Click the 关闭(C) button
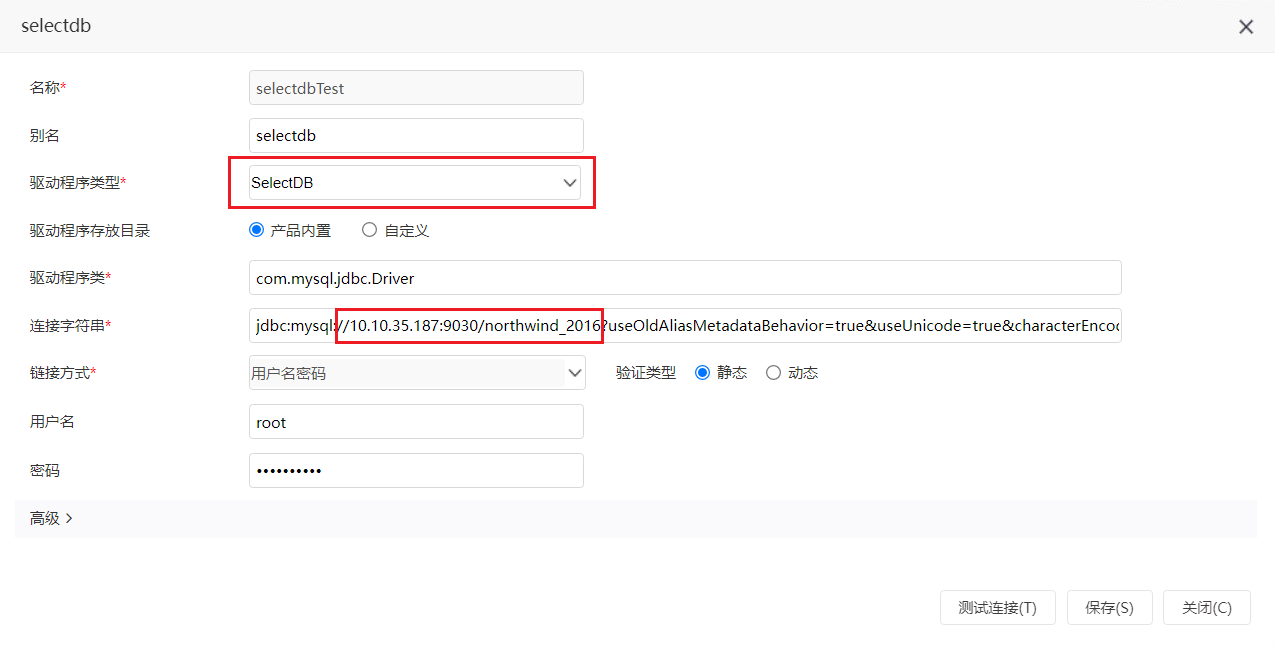Screen dimensions: 1275x649 (x=1207, y=607)
